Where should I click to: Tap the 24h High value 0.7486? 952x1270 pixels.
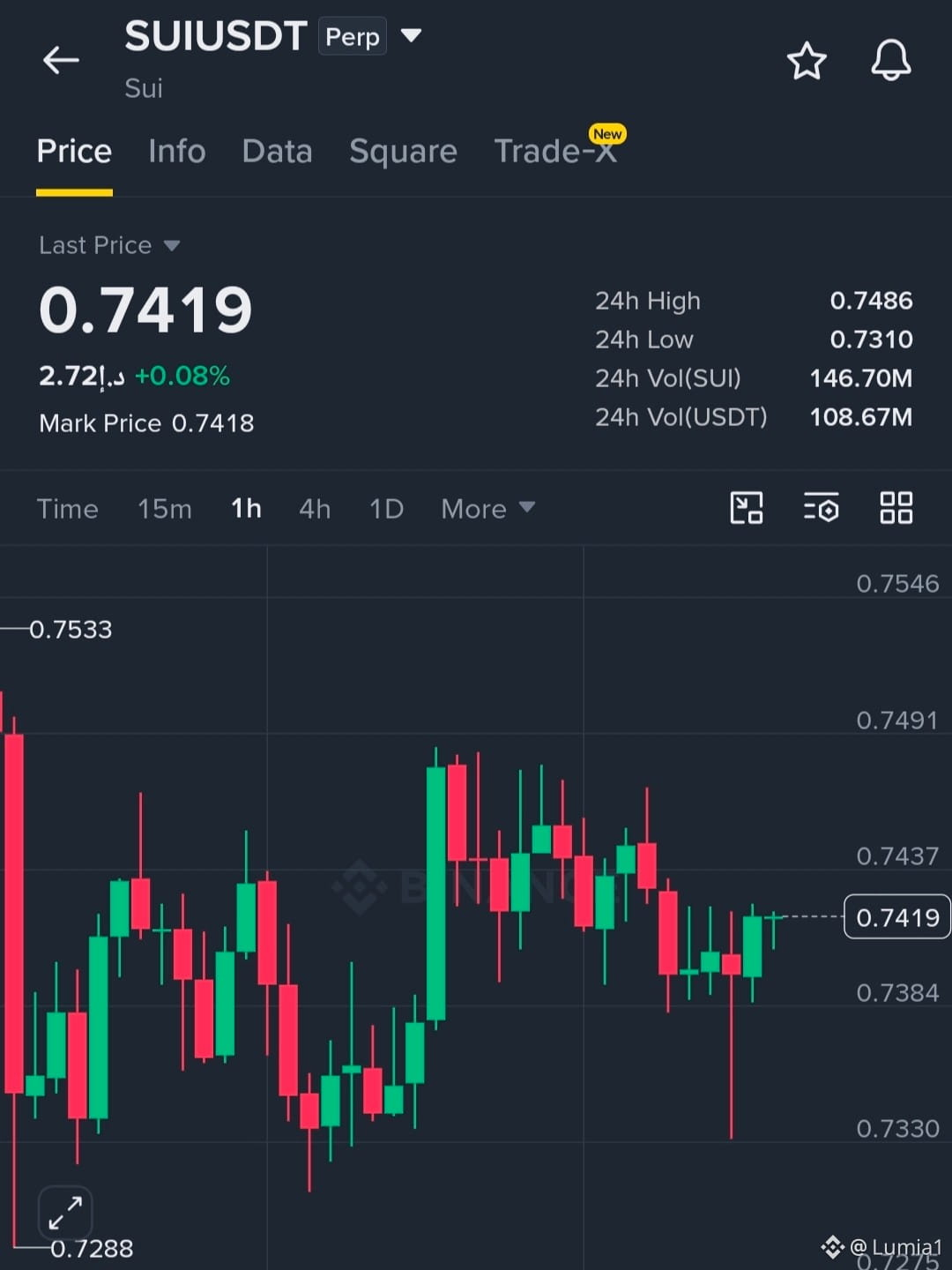(x=871, y=301)
